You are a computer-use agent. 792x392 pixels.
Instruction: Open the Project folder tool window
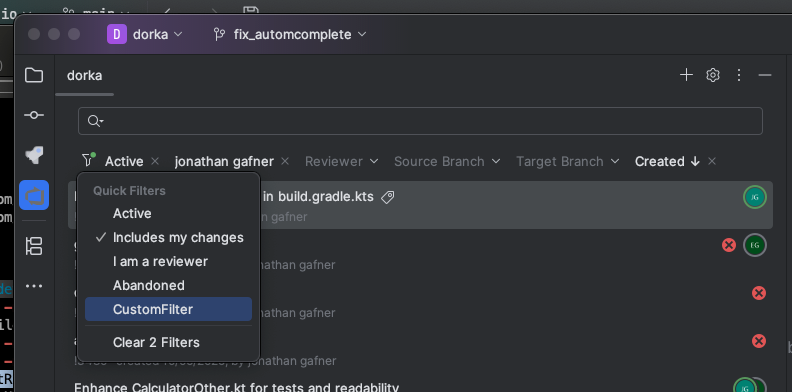coord(34,75)
